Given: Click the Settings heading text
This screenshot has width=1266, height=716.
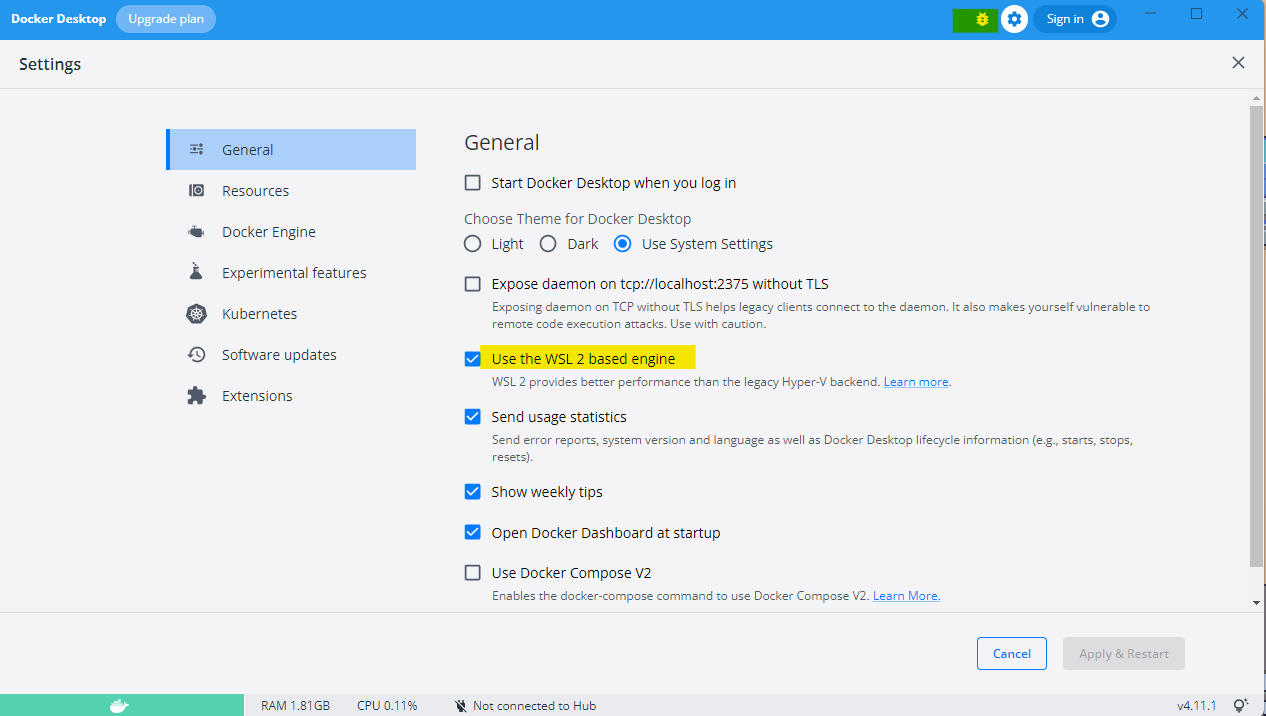Looking at the screenshot, I should 50,64.
